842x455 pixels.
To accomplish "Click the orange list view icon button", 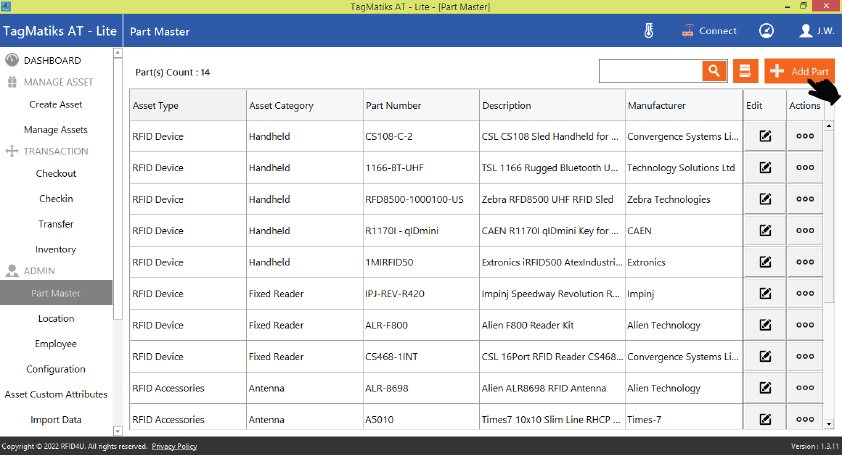I will coord(743,71).
